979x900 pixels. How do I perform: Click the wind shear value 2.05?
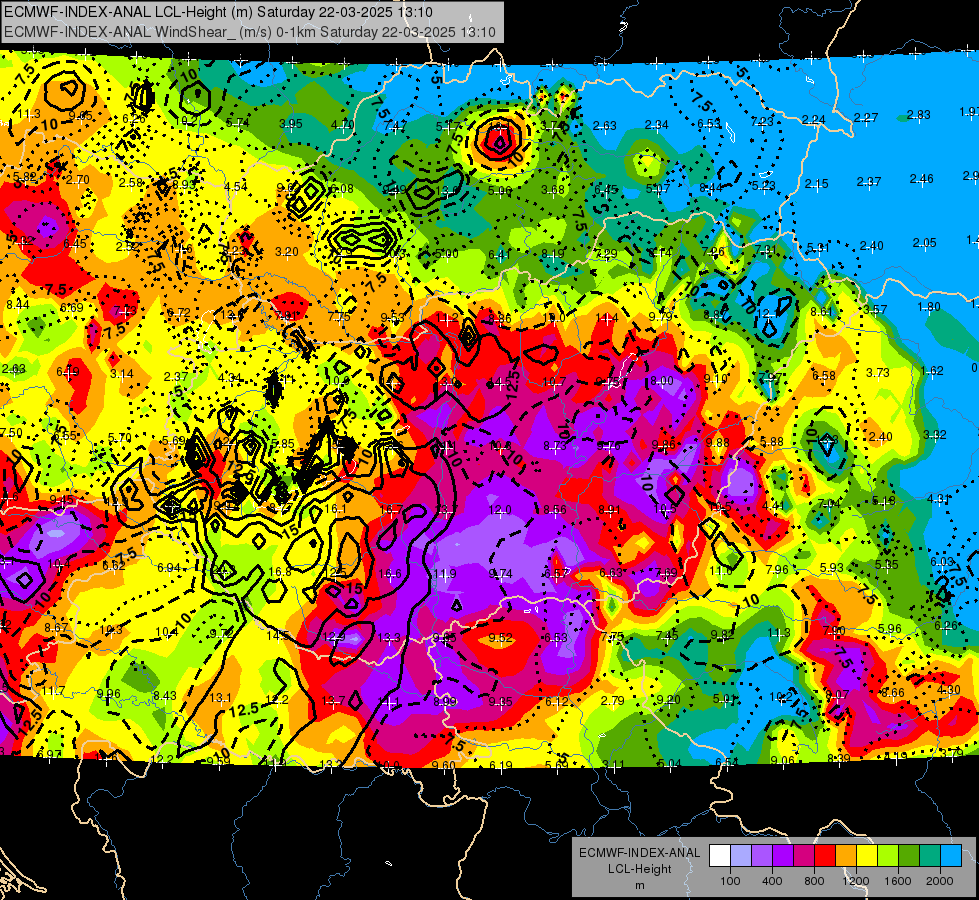click(x=924, y=242)
